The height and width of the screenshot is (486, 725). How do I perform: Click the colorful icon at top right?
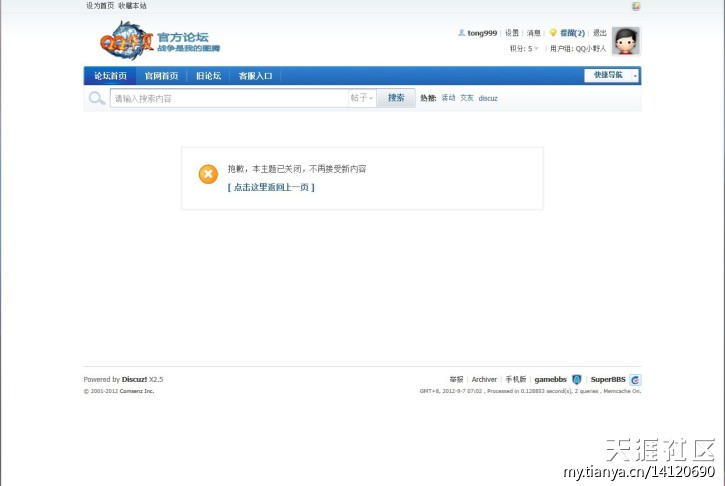pos(636,6)
